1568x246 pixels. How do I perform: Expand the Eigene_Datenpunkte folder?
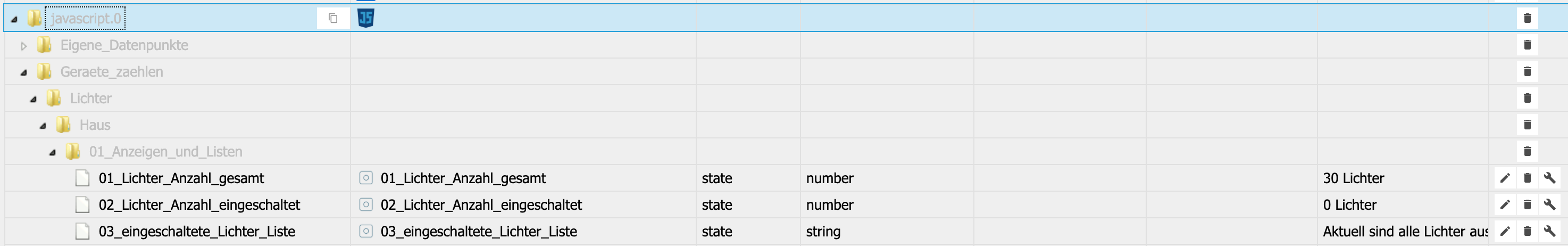click(24, 46)
